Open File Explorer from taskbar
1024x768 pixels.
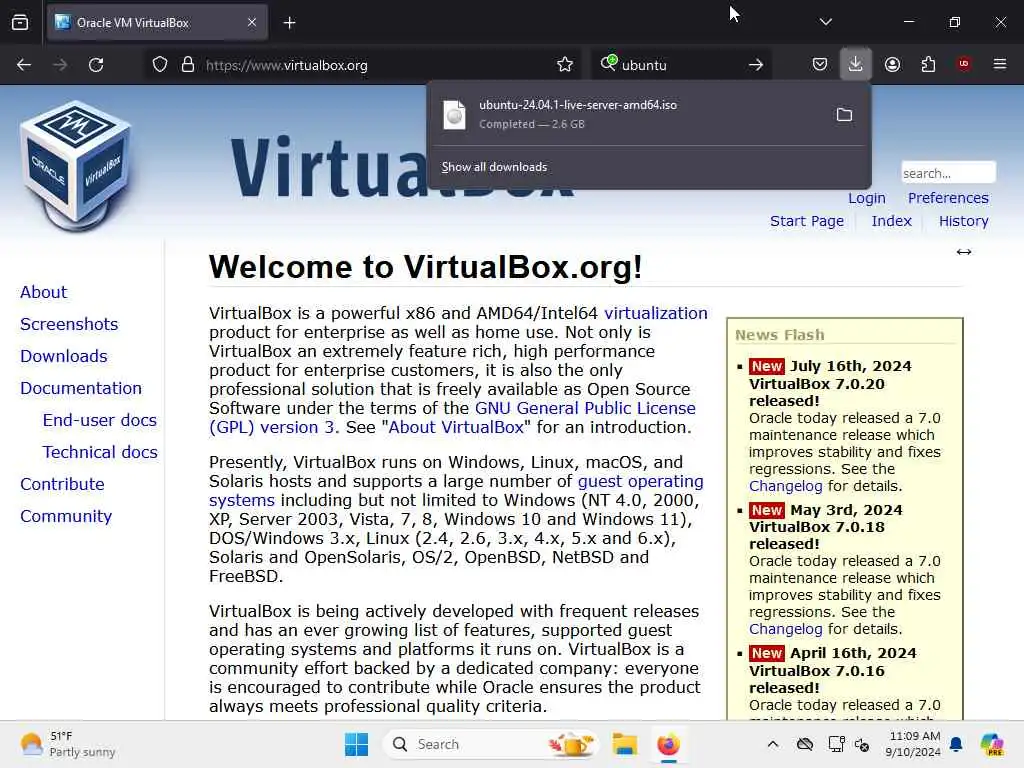(625, 744)
